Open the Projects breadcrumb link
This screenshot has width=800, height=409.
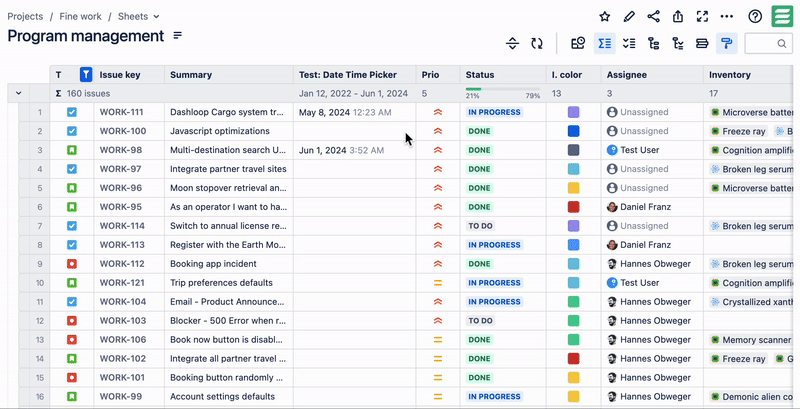pyautogui.click(x=25, y=16)
